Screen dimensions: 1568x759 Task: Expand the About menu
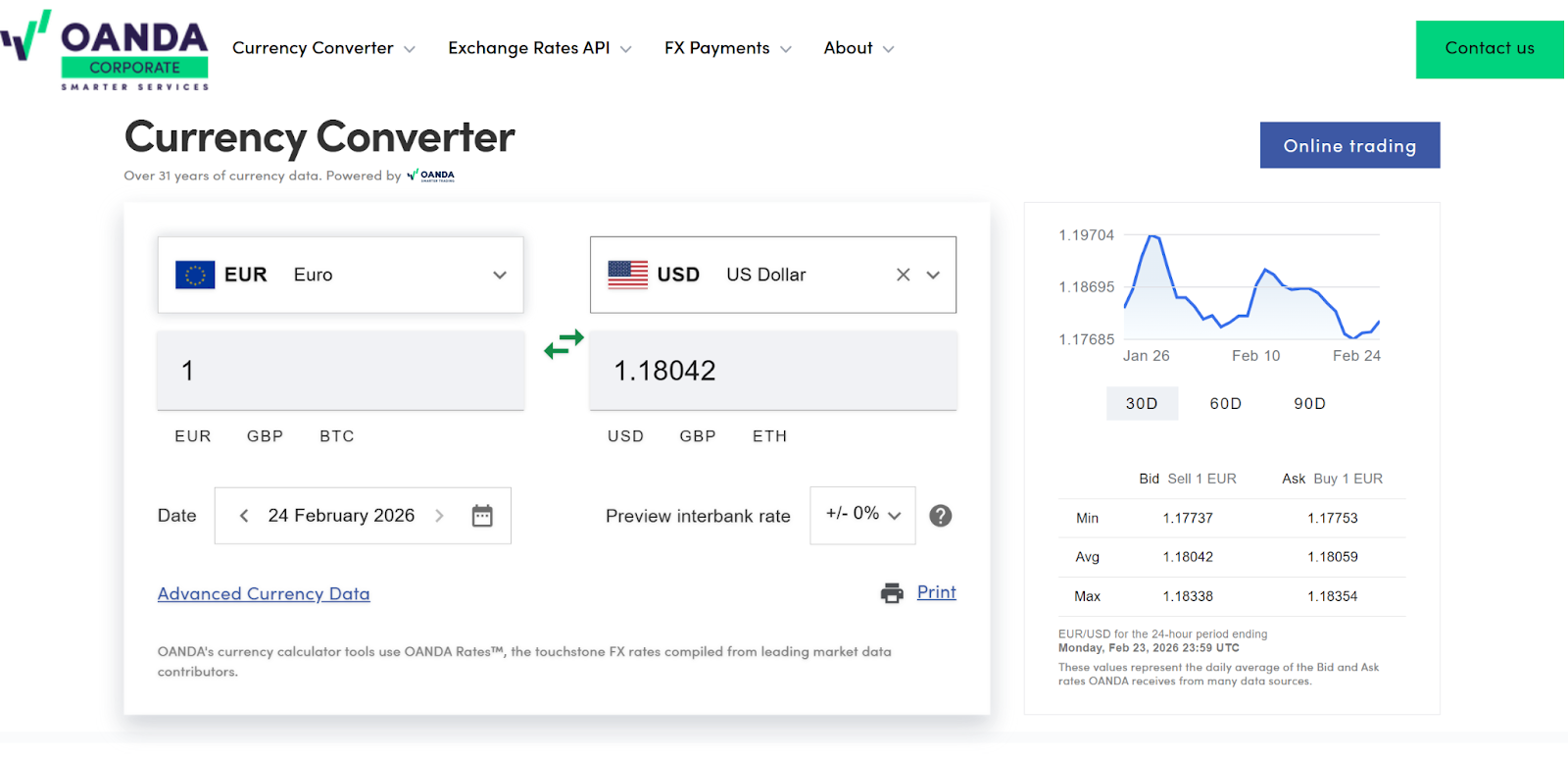pos(859,48)
